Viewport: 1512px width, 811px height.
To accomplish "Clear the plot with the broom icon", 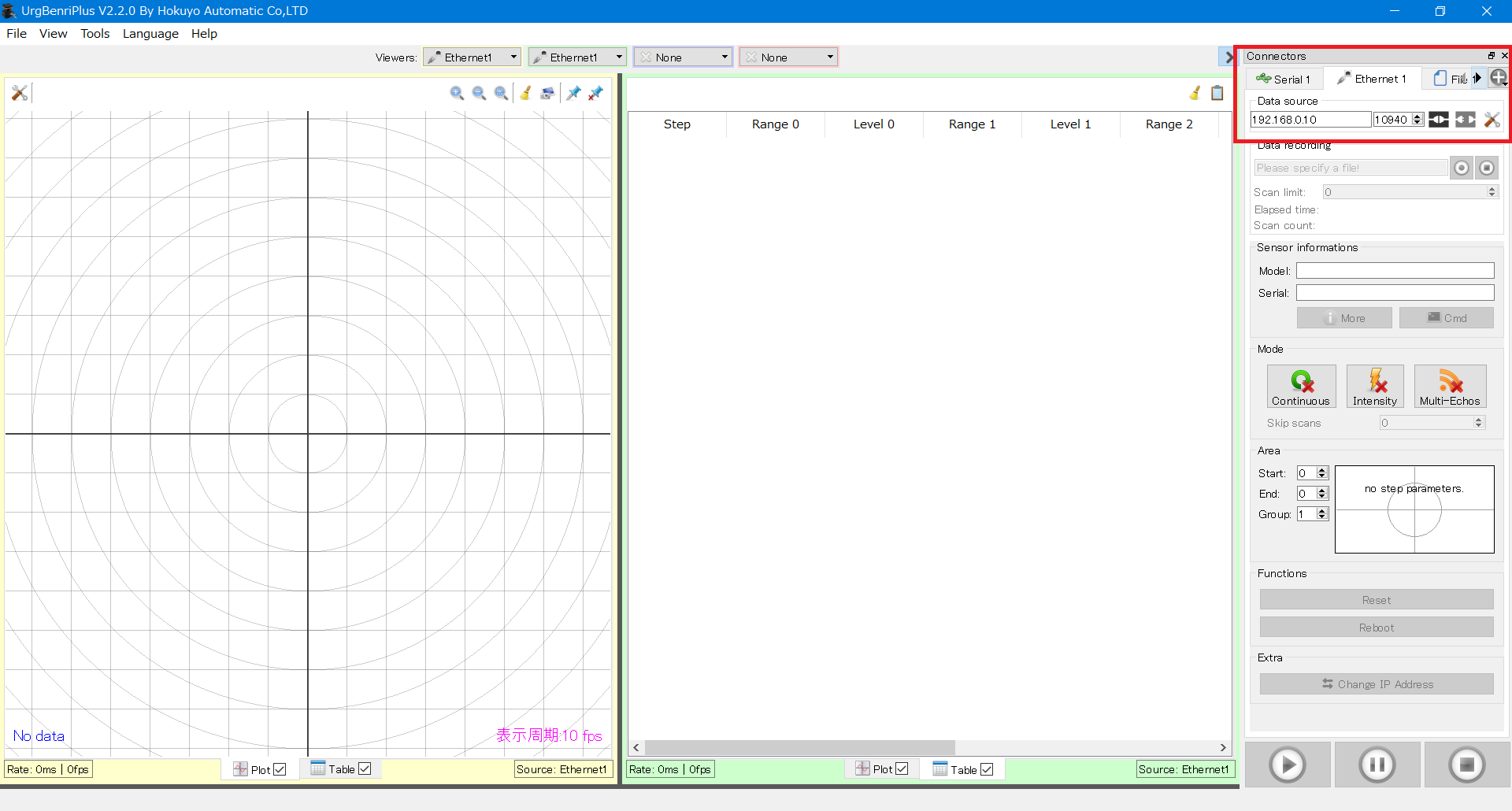I will (525, 93).
